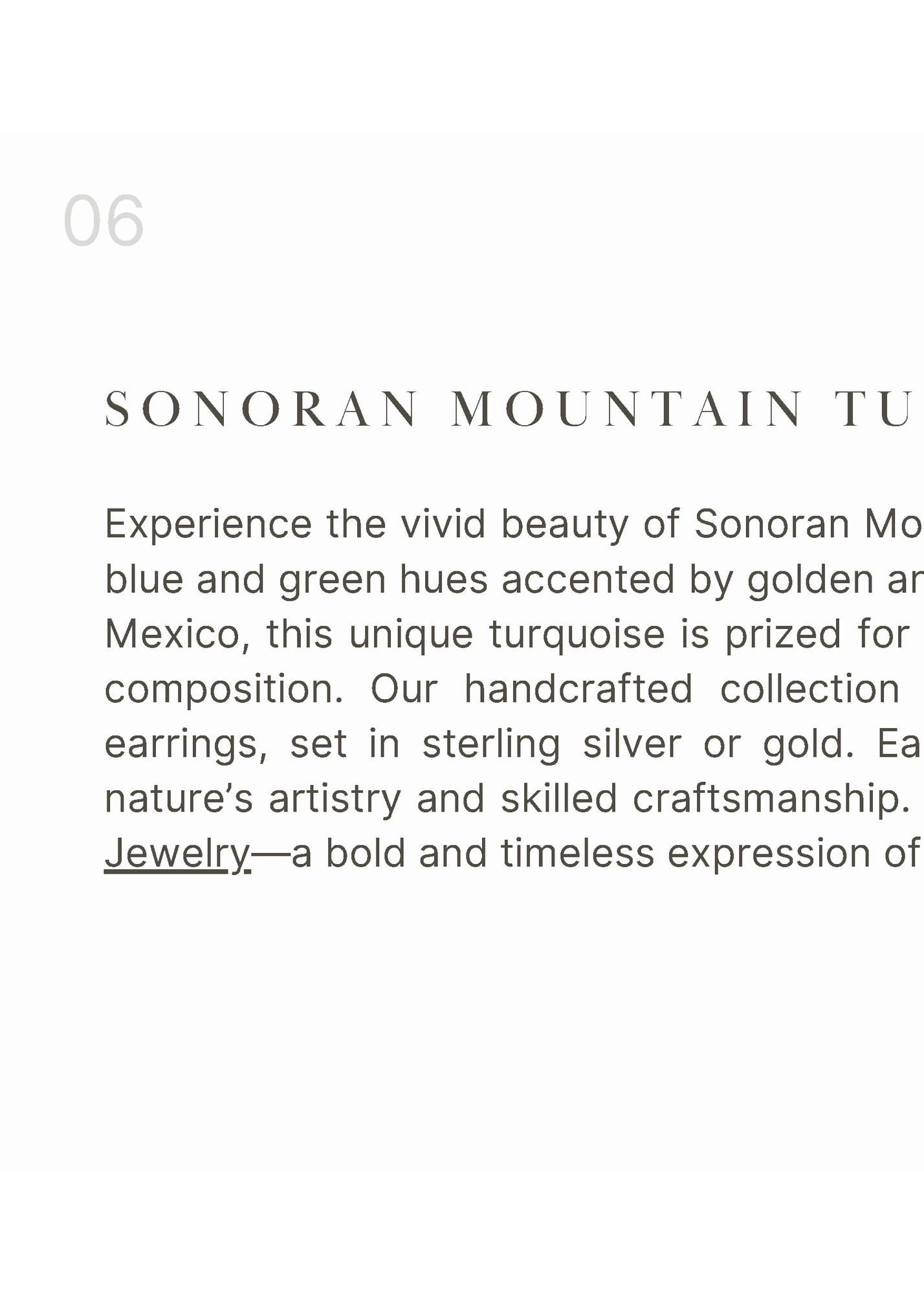The width and height of the screenshot is (924, 1306).
Task: Click the word "beauty" in the first line
Action: click(564, 524)
